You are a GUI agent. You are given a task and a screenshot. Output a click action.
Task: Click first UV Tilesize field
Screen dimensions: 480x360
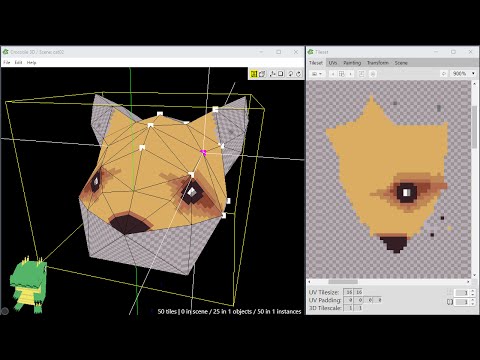point(349,292)
